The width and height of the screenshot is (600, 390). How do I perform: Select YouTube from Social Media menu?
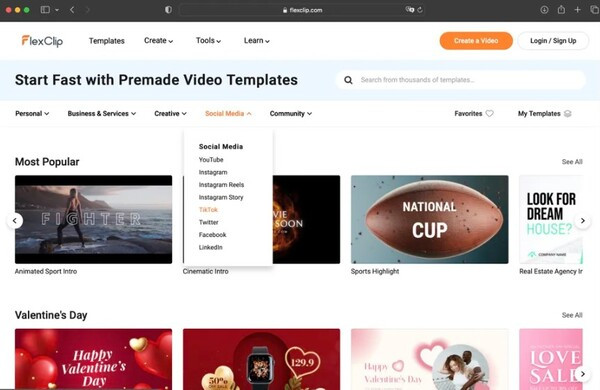point(211,160)
